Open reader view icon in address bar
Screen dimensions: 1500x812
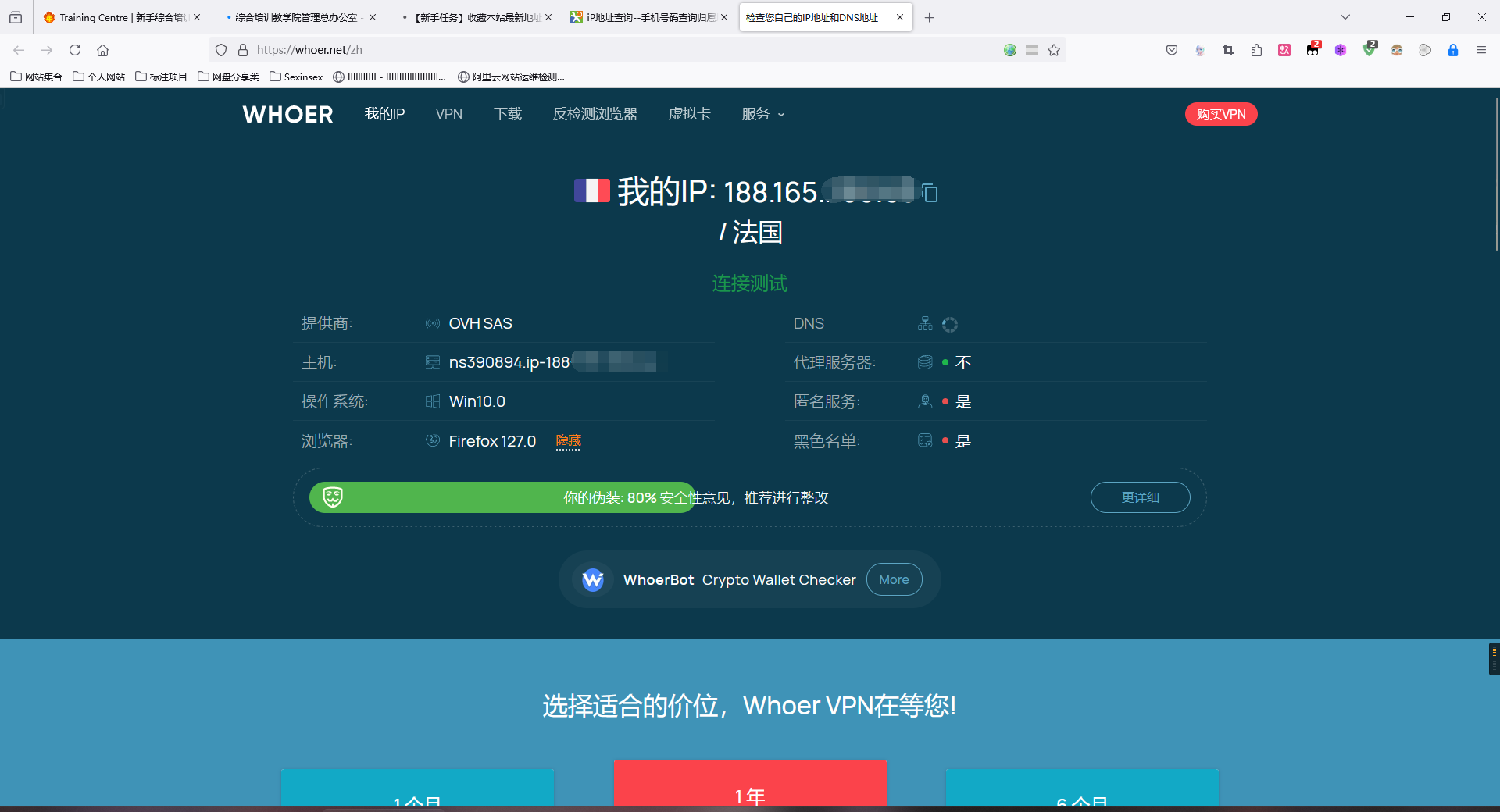[1032, 50]
